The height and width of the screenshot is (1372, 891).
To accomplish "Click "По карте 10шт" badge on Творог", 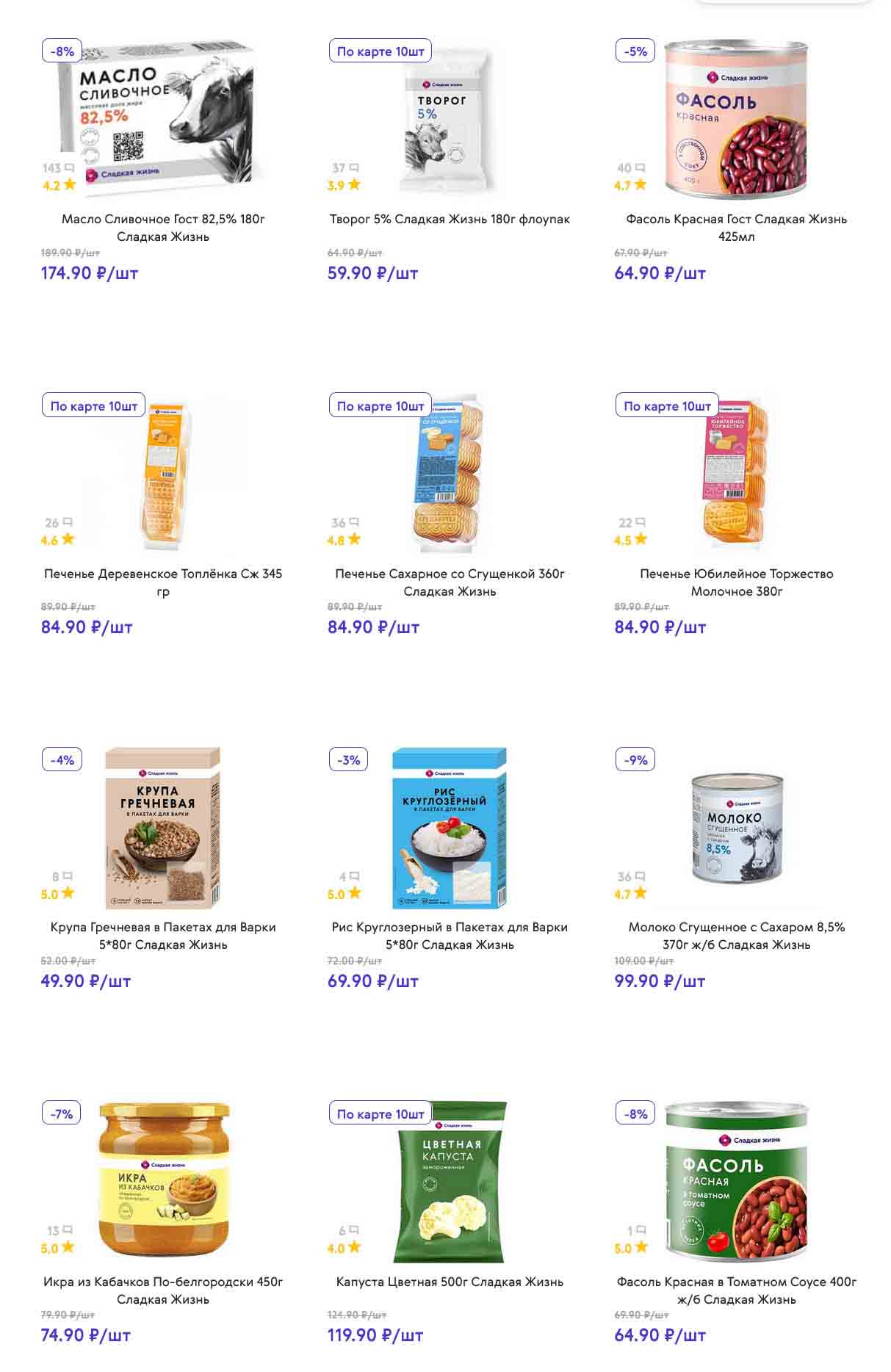I will click(380, 51).
